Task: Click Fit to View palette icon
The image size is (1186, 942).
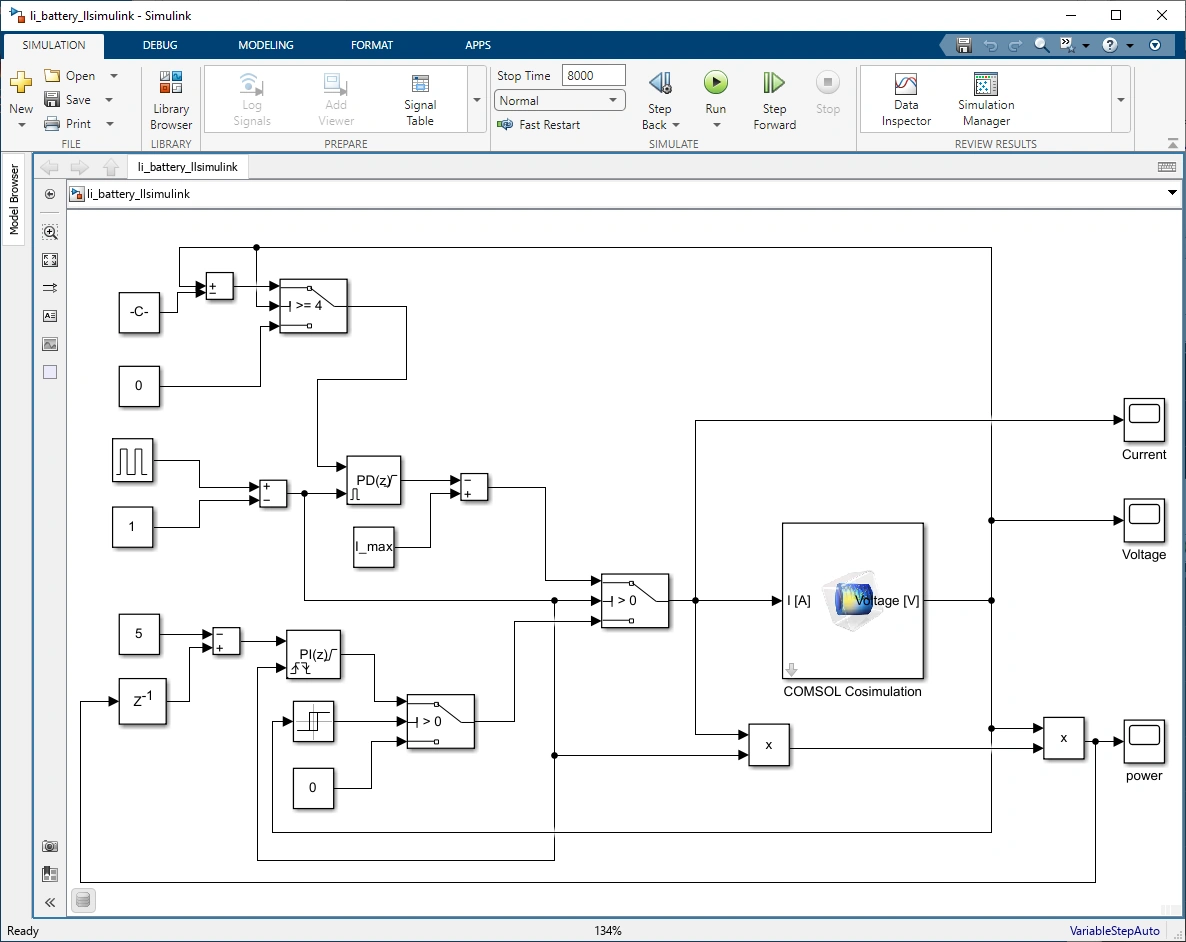Action: tap(50, 260)
